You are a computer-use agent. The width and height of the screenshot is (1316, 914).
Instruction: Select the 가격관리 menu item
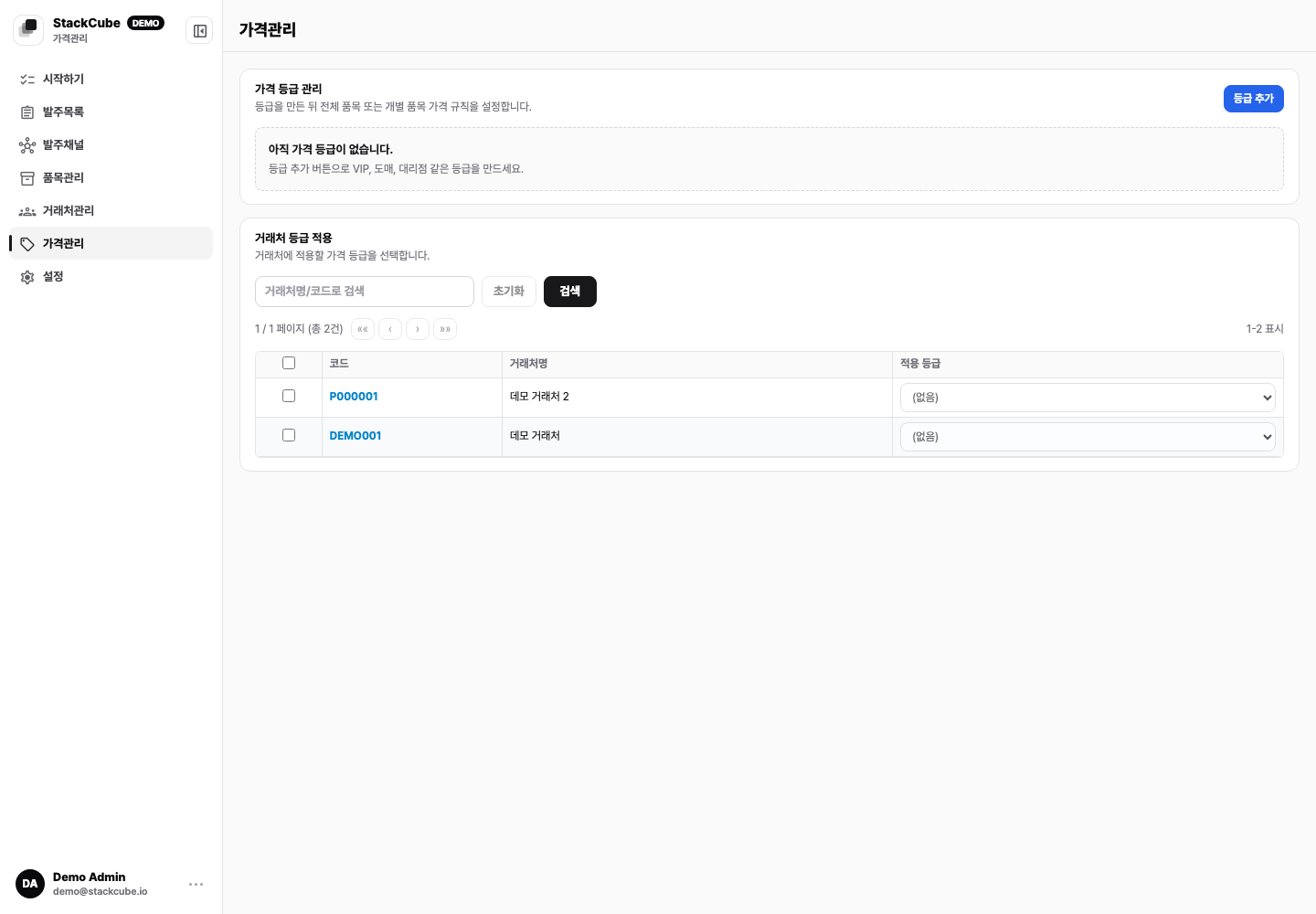[111, 243]
